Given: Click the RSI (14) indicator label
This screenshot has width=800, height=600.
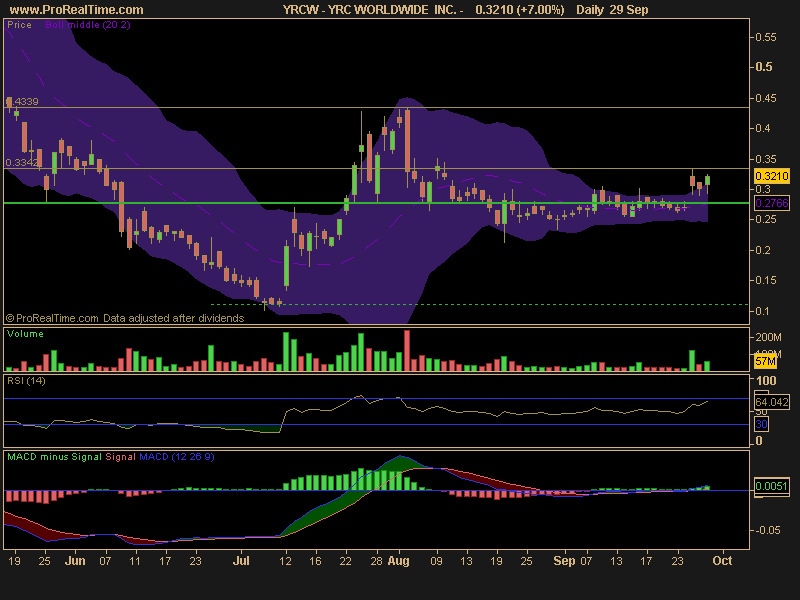Looking at the screenshot, I should click(x=26, y=381).
